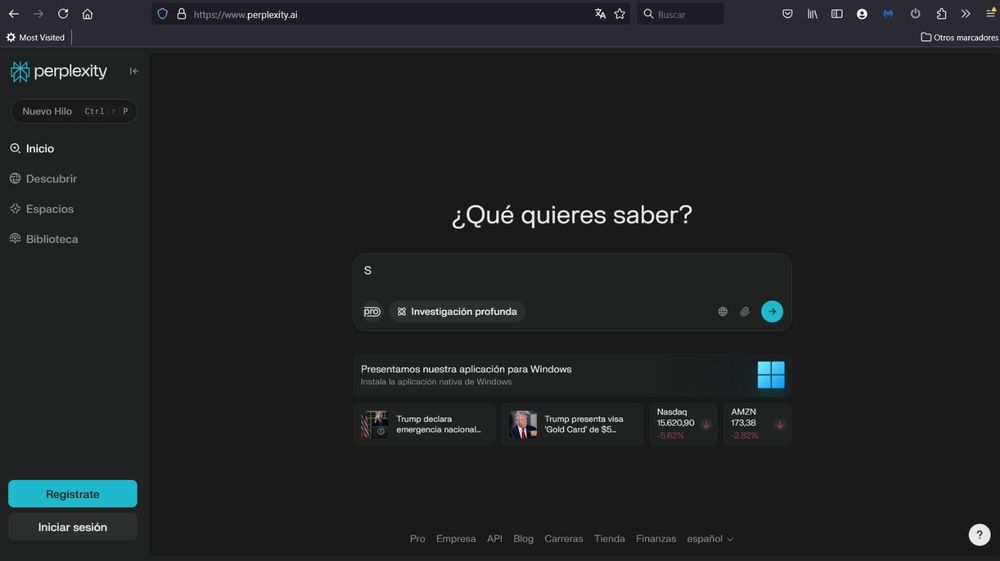Toggle the Pro search mode
This screenshot has height=561, width=1000.
(x=372, y=312)
